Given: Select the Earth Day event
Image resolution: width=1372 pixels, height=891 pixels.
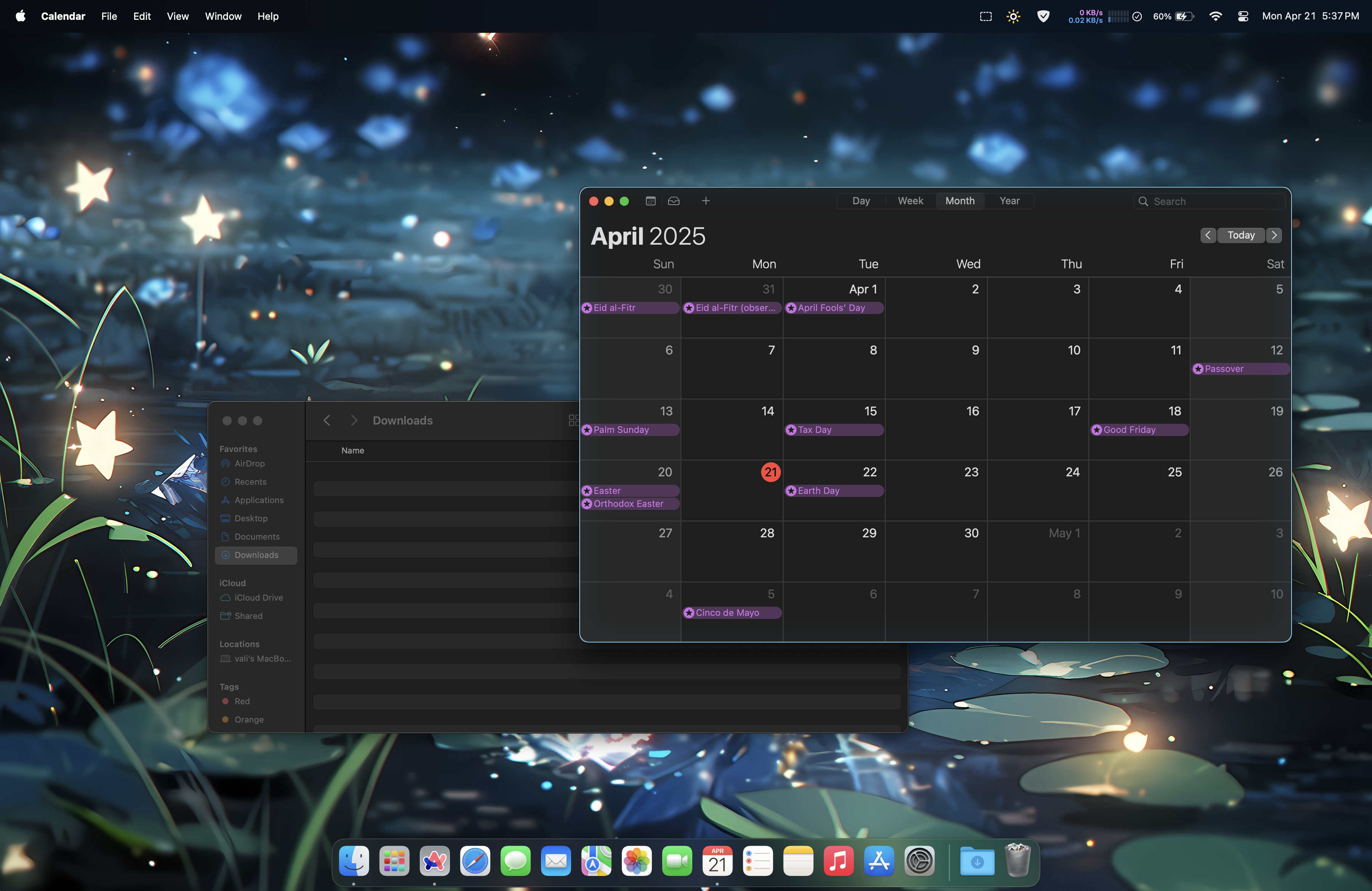Looking at the screenshot, I should click(x=833, y=491).
